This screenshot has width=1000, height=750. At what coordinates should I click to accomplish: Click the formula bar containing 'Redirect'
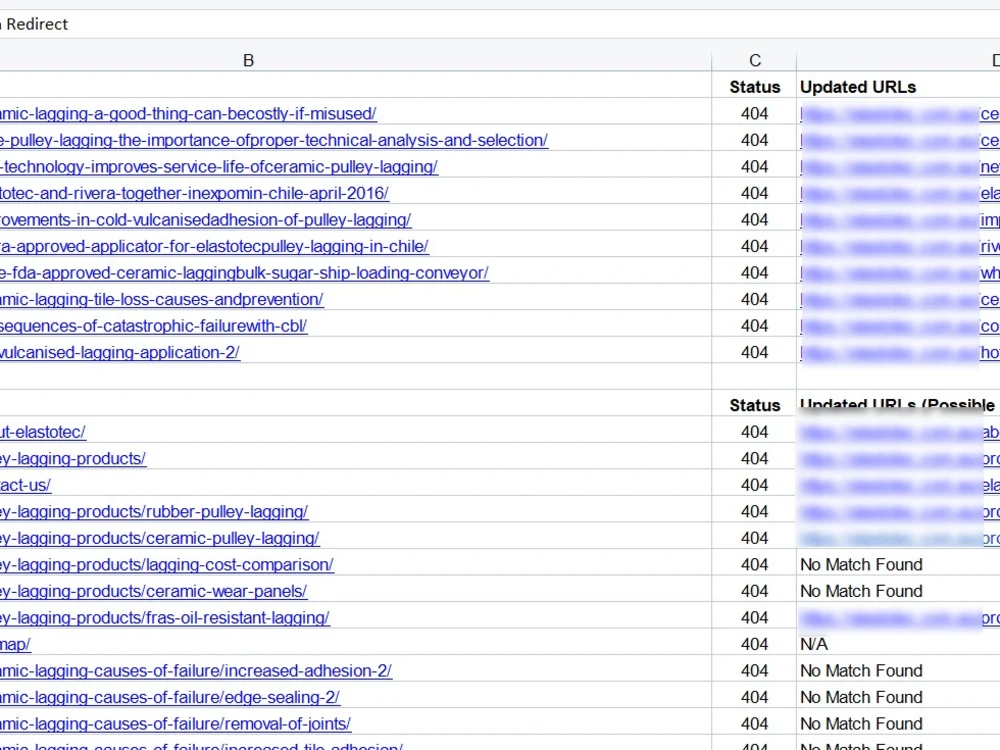point(500,24)
